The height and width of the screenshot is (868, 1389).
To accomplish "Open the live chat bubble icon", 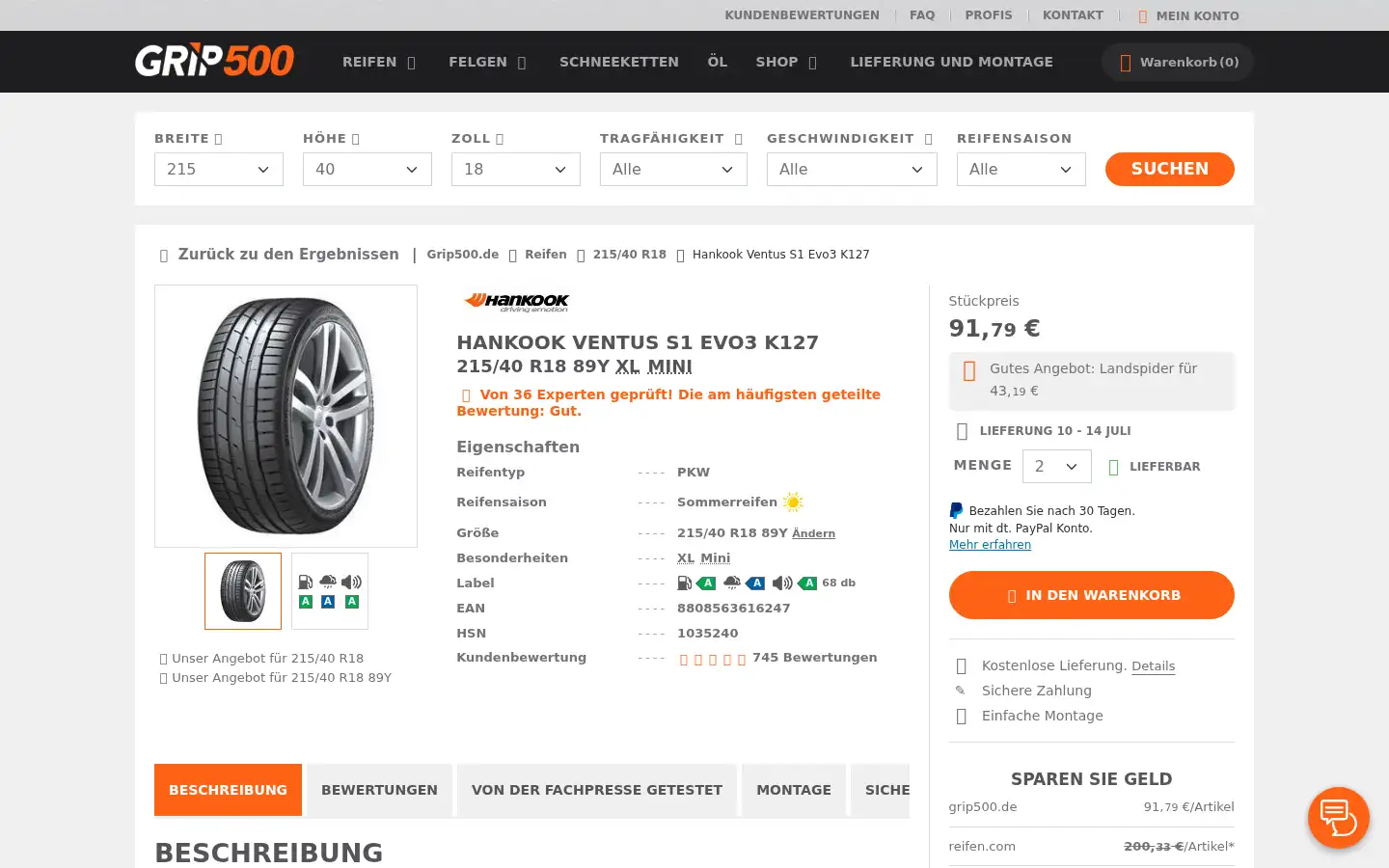I will tap(1338, 818).
